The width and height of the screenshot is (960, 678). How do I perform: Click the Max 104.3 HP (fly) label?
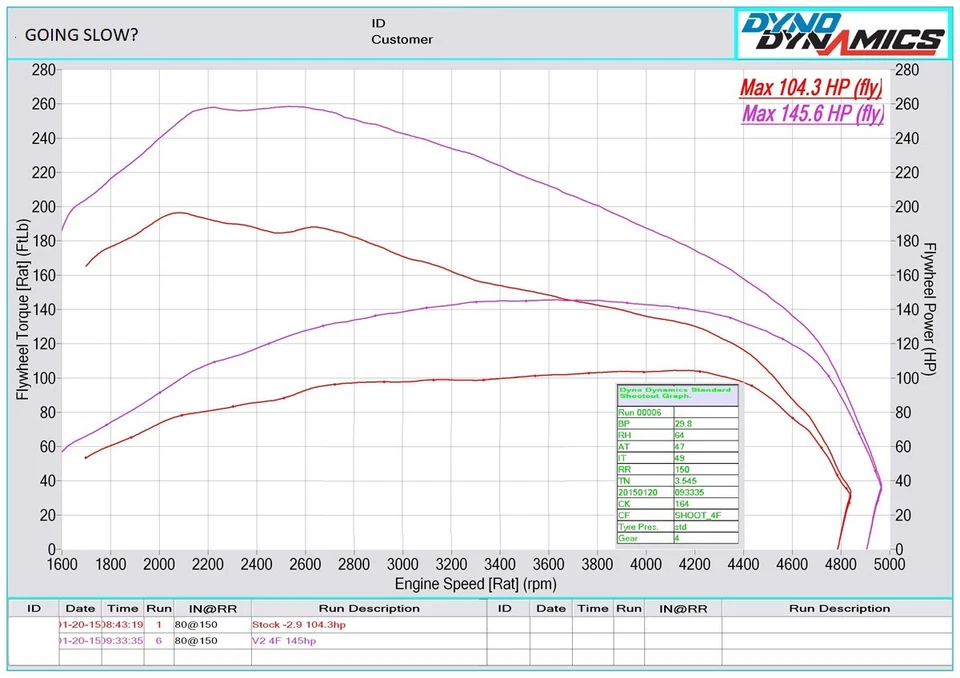[x=810, y=87]
